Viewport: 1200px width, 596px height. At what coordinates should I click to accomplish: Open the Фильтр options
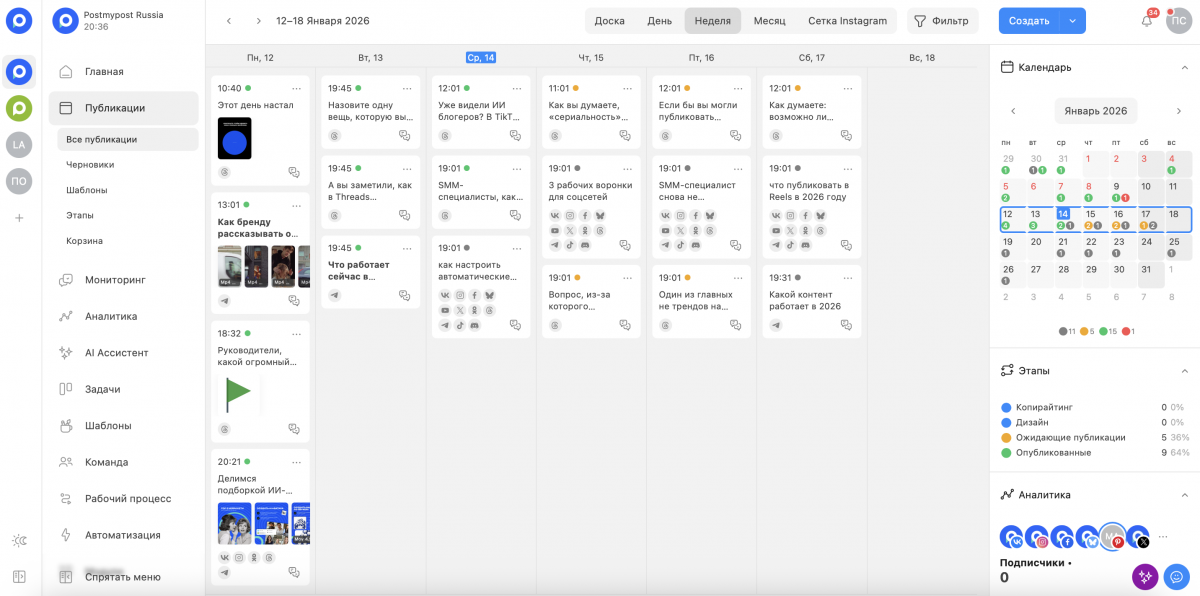pyautogui.click(x=941, y=20)
